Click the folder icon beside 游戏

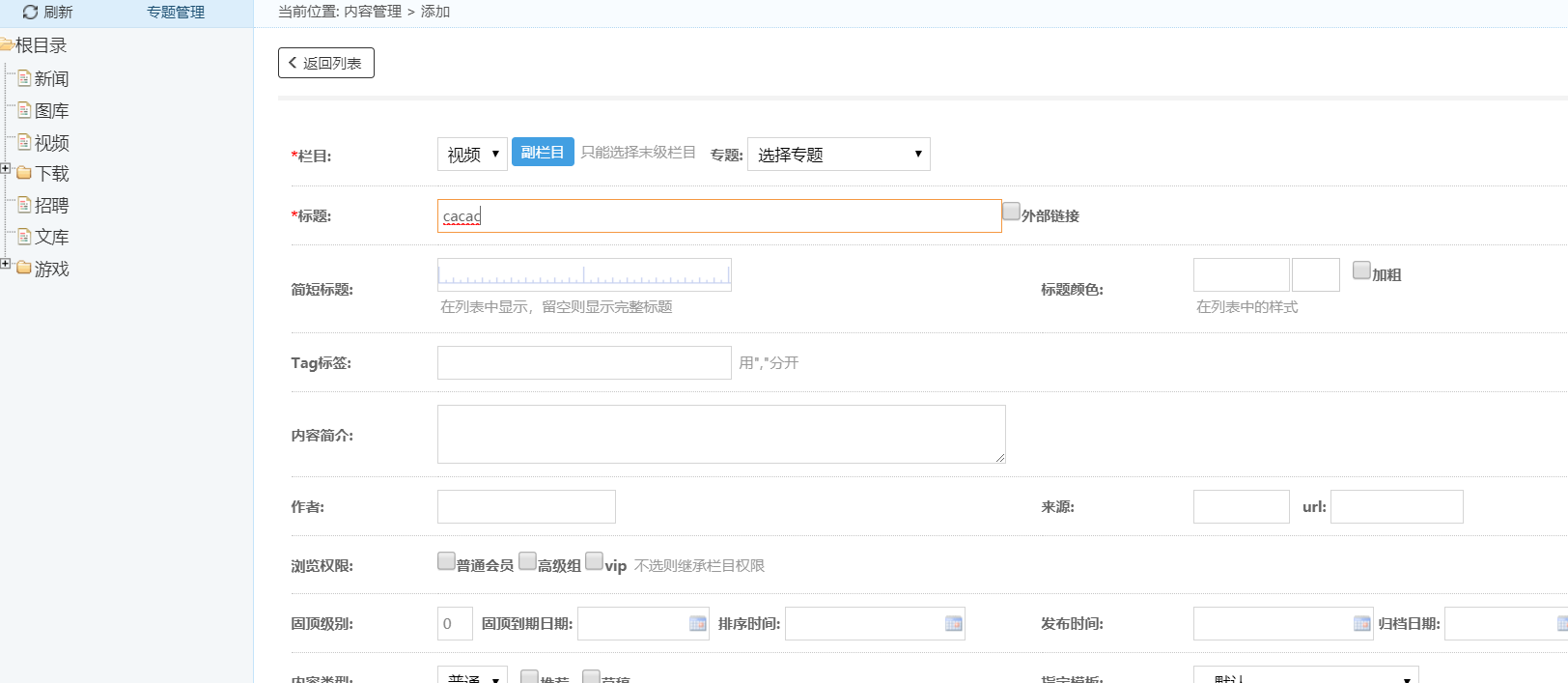tap(24, 269)
